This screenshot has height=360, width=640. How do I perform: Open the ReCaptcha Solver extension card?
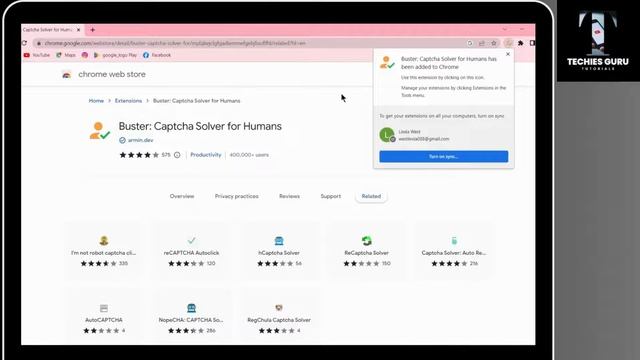click(367, 251)
